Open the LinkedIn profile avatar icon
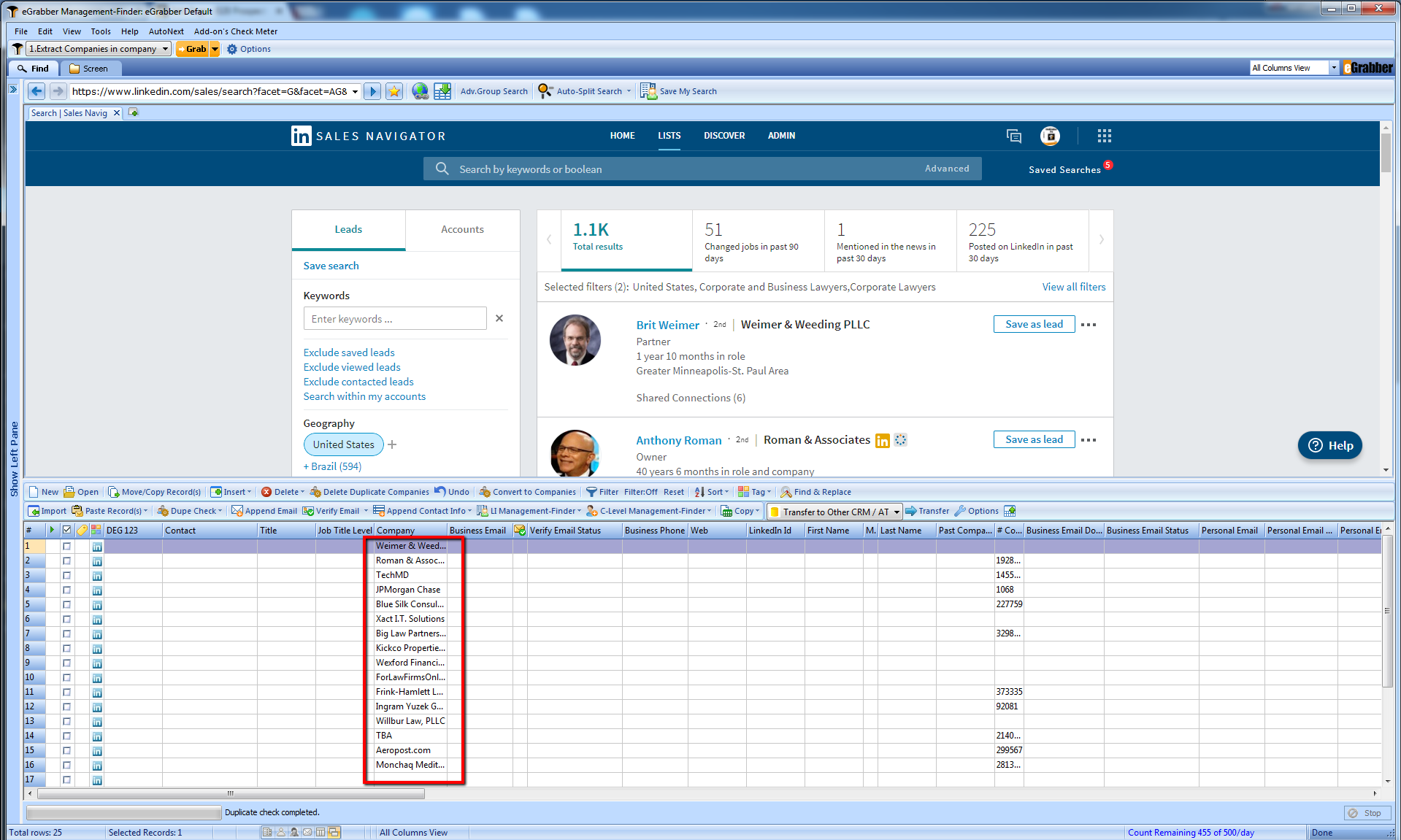Viewport: 1401px width, 840px height. pyautogui.click(x=1050, y=136)
